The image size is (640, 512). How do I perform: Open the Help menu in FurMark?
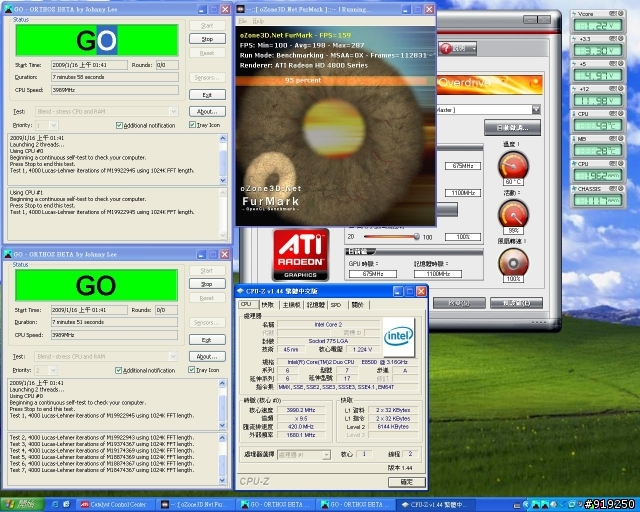[x=258, y=21]
